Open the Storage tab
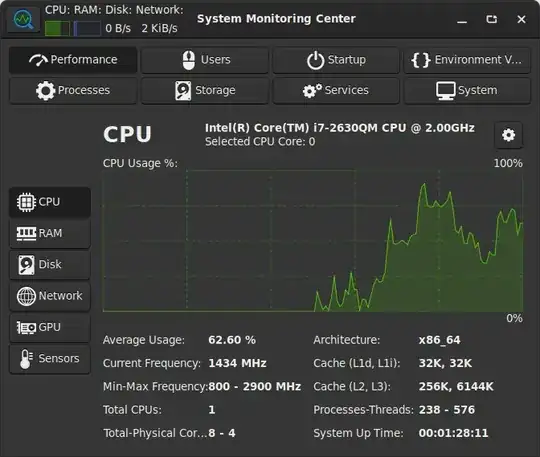Viewport: 540px width, 457px height. [205, 91]
